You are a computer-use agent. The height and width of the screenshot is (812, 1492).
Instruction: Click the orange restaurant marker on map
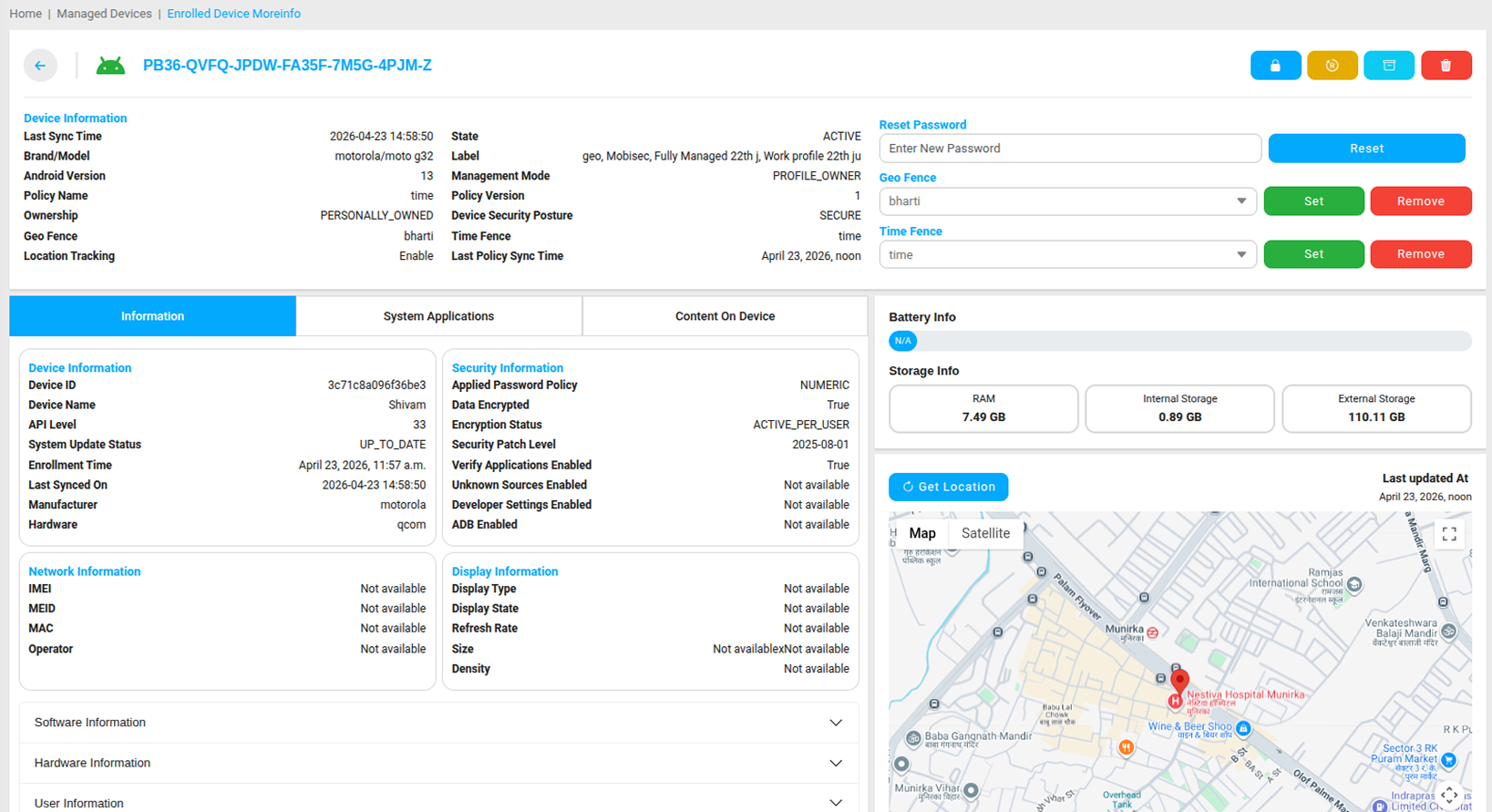(1127, 747)
